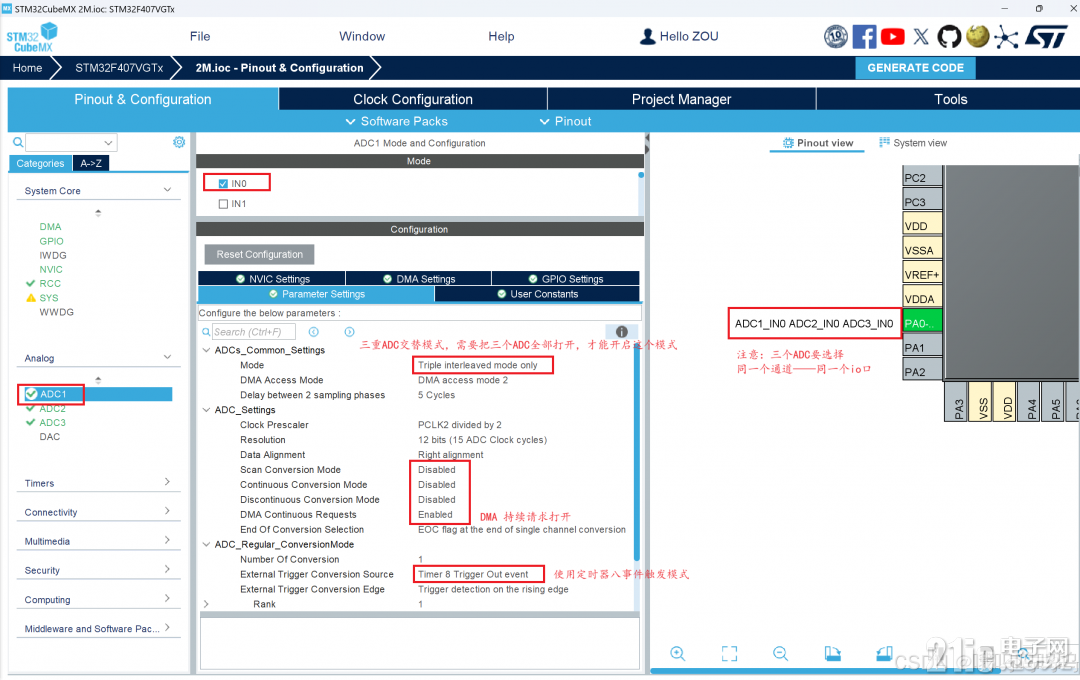Click the GENERATE CODE button
This screenshot has height=680, width=1080.
tap(915, 68)
